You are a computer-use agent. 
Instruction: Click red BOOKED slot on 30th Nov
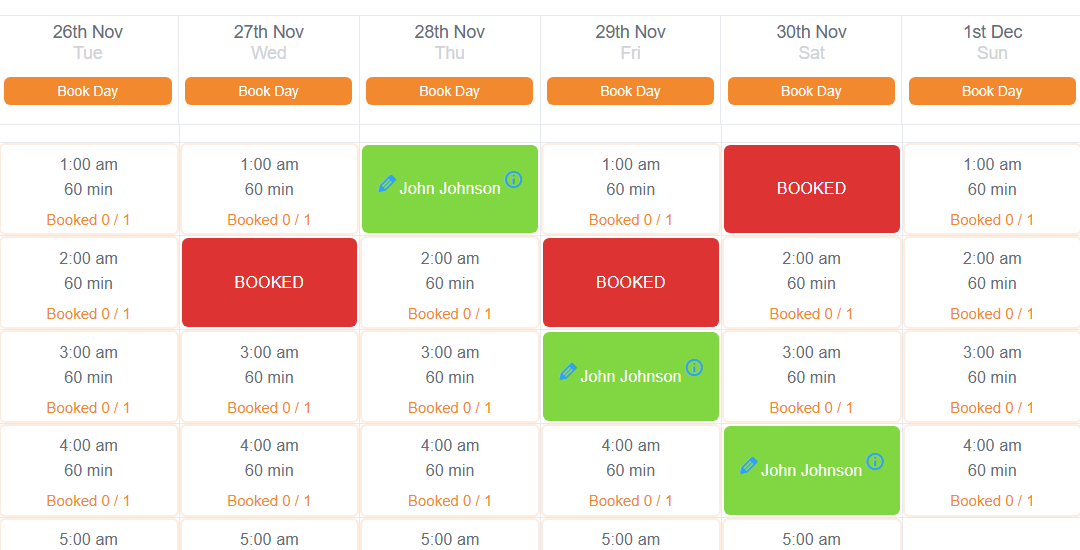[x=811, y=189]
